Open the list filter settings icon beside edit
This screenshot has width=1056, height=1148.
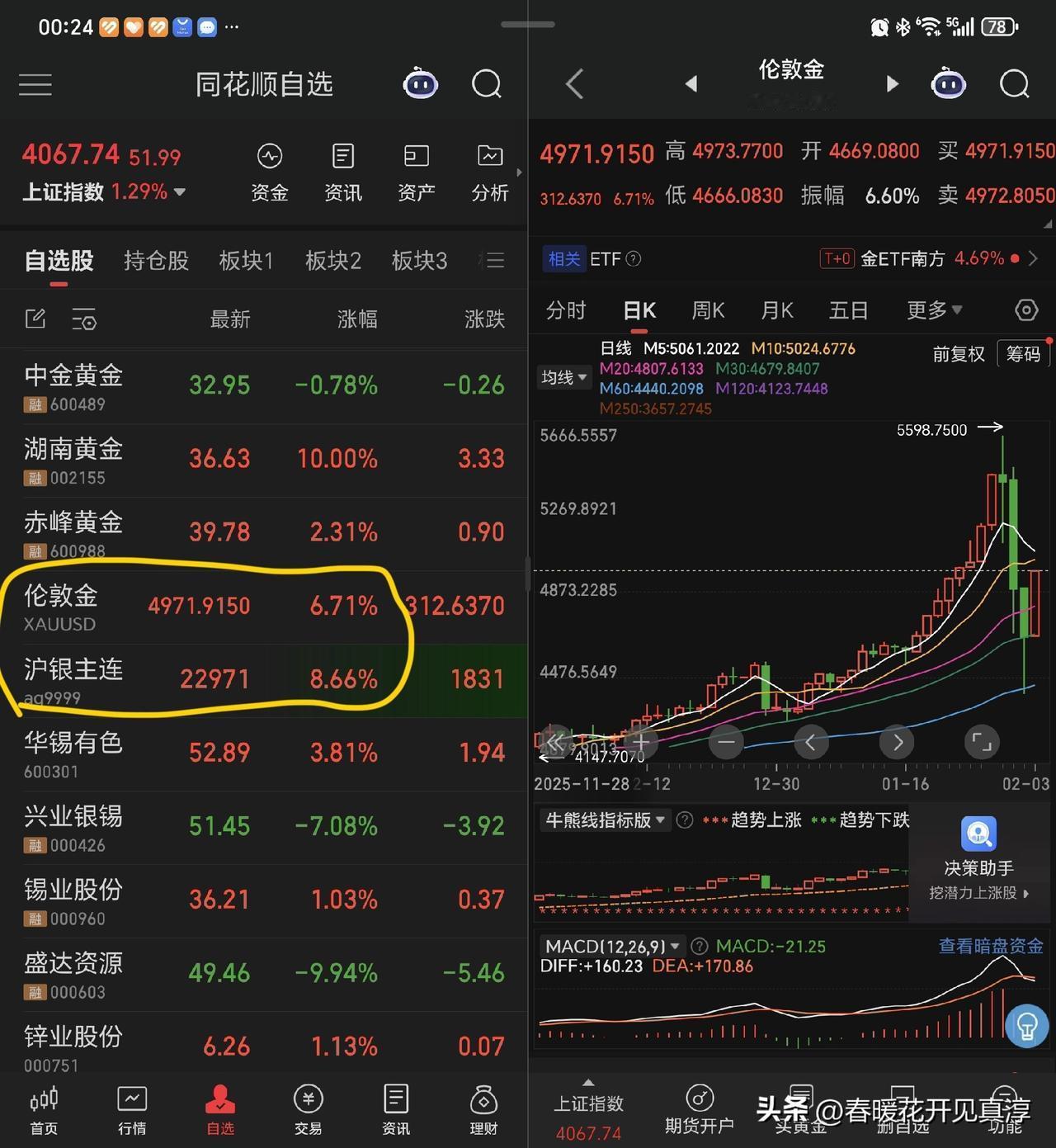(84, 319)
